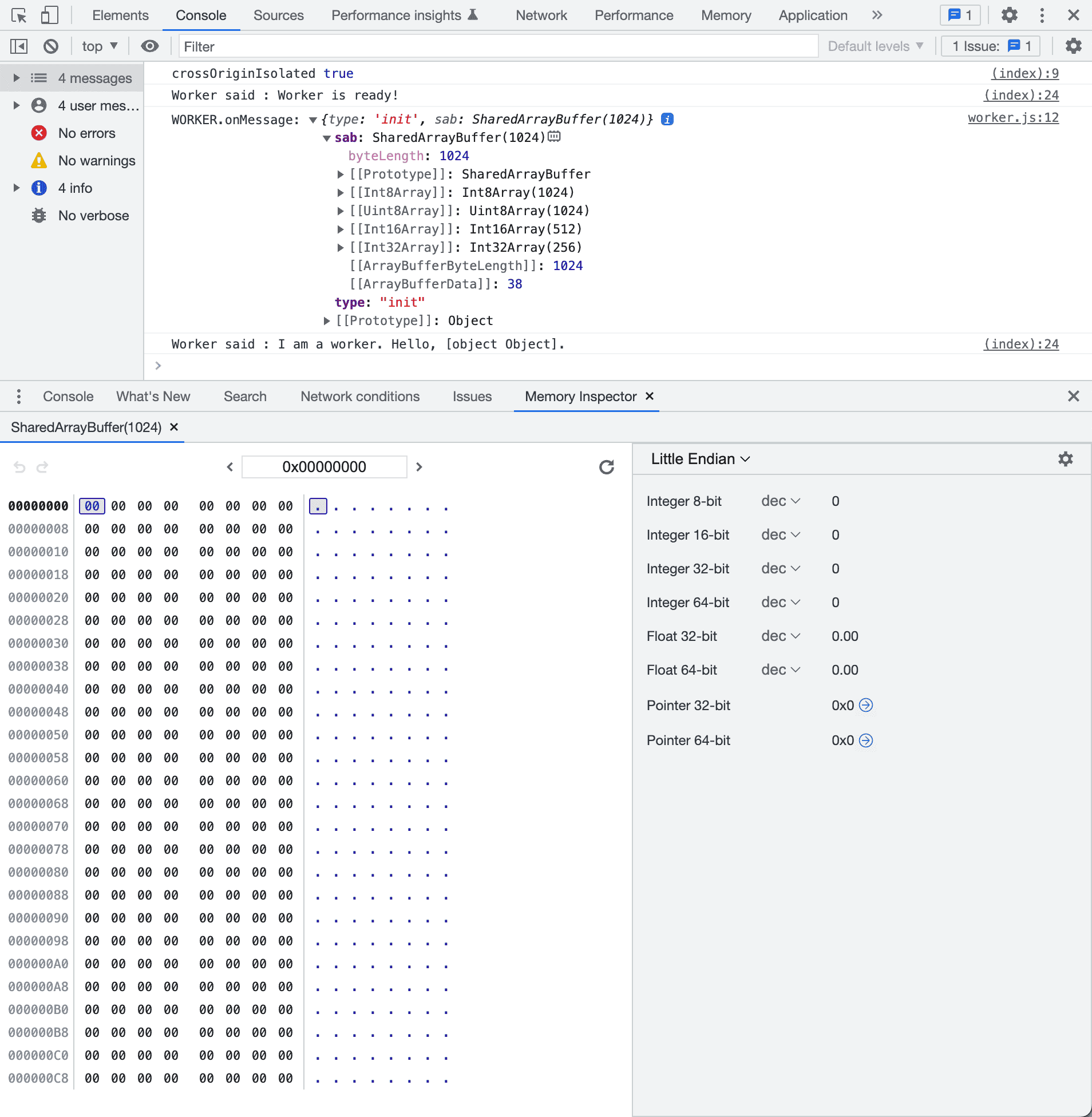Viewport: 1092px width, 1117px height.
Task: Click the console Filter input field
Action: [x=498, y=46]
